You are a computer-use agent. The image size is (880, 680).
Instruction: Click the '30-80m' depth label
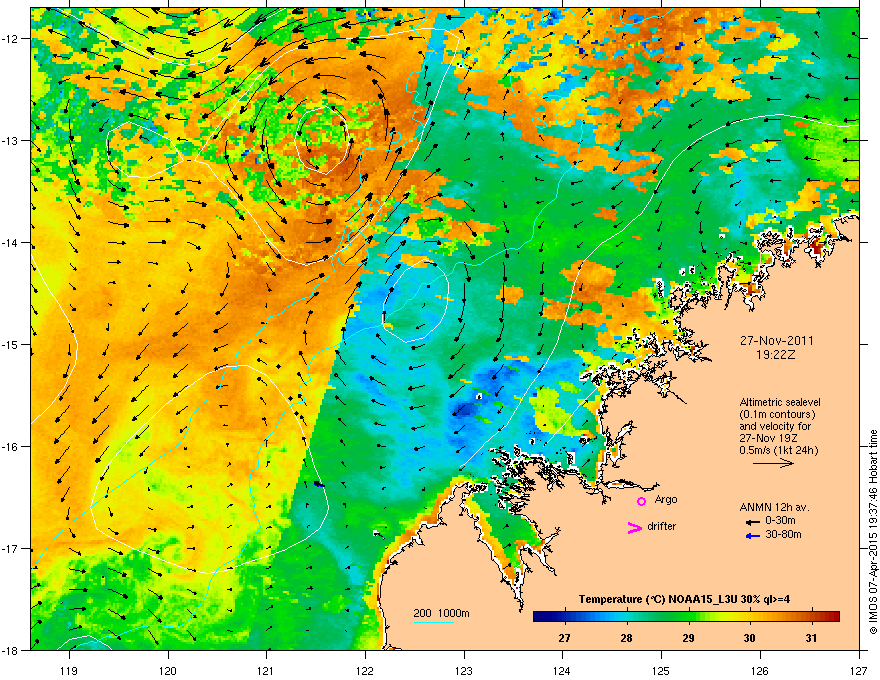click(x=783, y=534)
